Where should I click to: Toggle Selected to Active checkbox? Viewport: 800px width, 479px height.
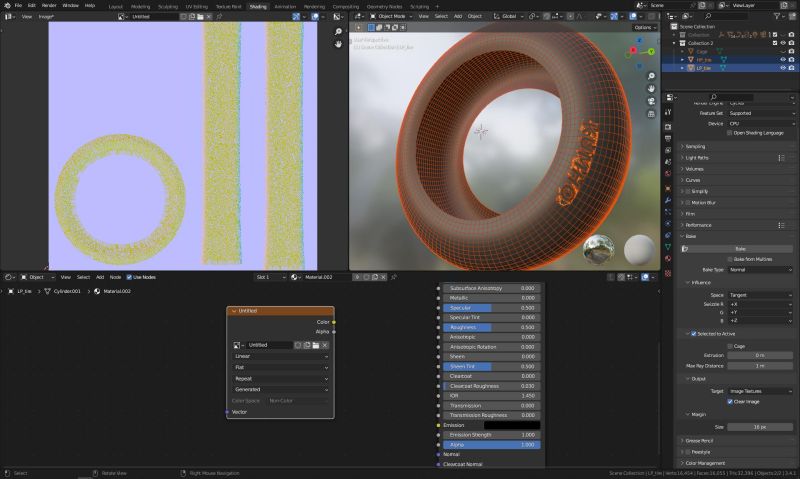tap(693, 334)
